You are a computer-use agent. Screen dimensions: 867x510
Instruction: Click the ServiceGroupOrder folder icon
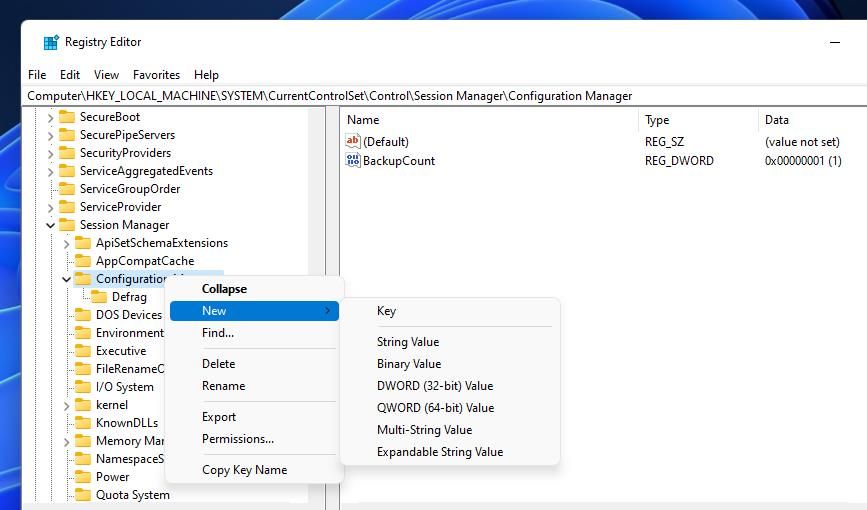click(67, 189)
